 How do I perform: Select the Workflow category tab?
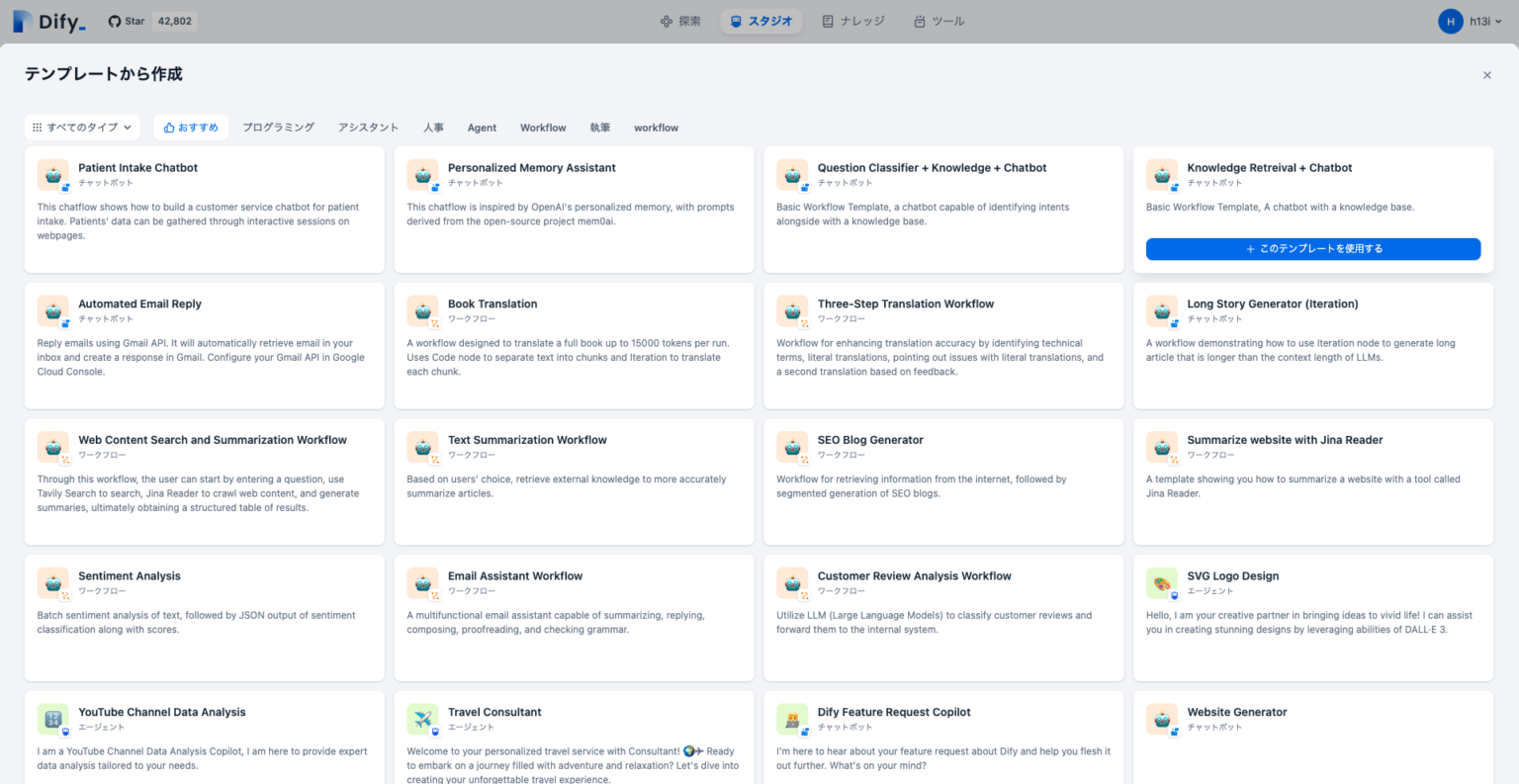click(x=543, y=127)
